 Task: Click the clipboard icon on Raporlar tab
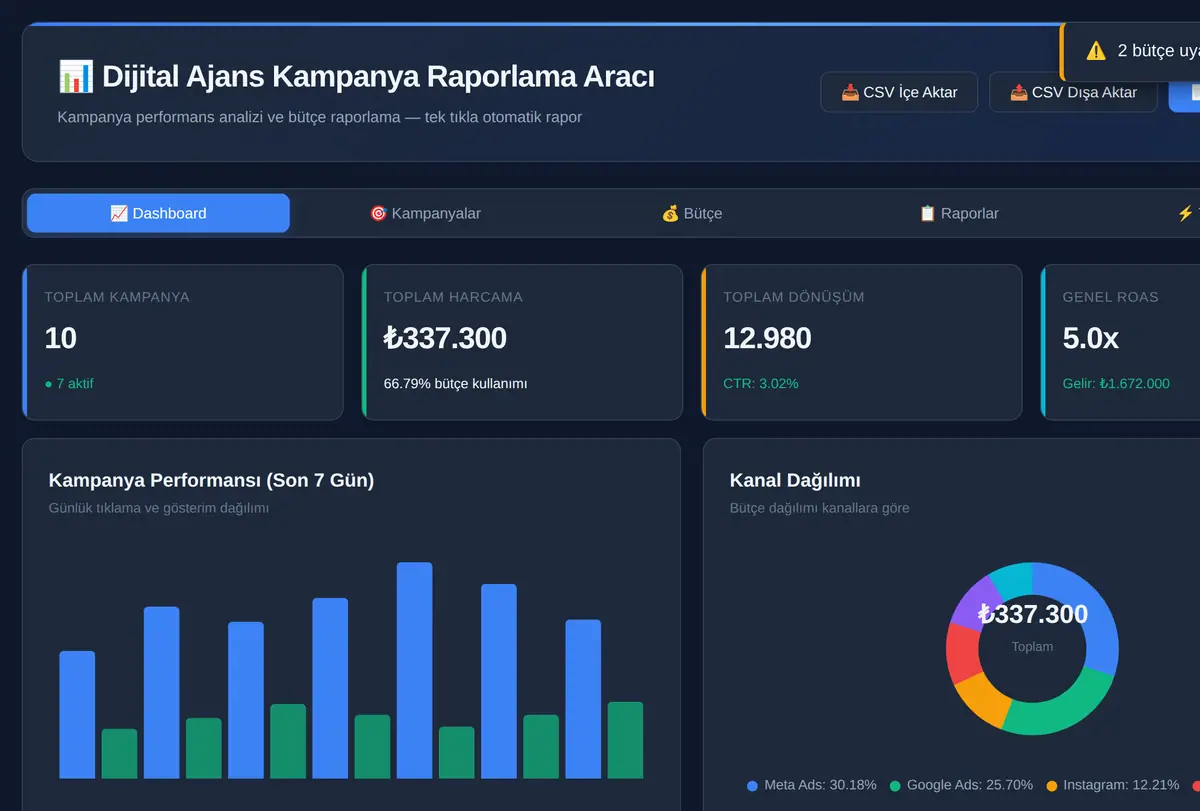click(928, 213)
